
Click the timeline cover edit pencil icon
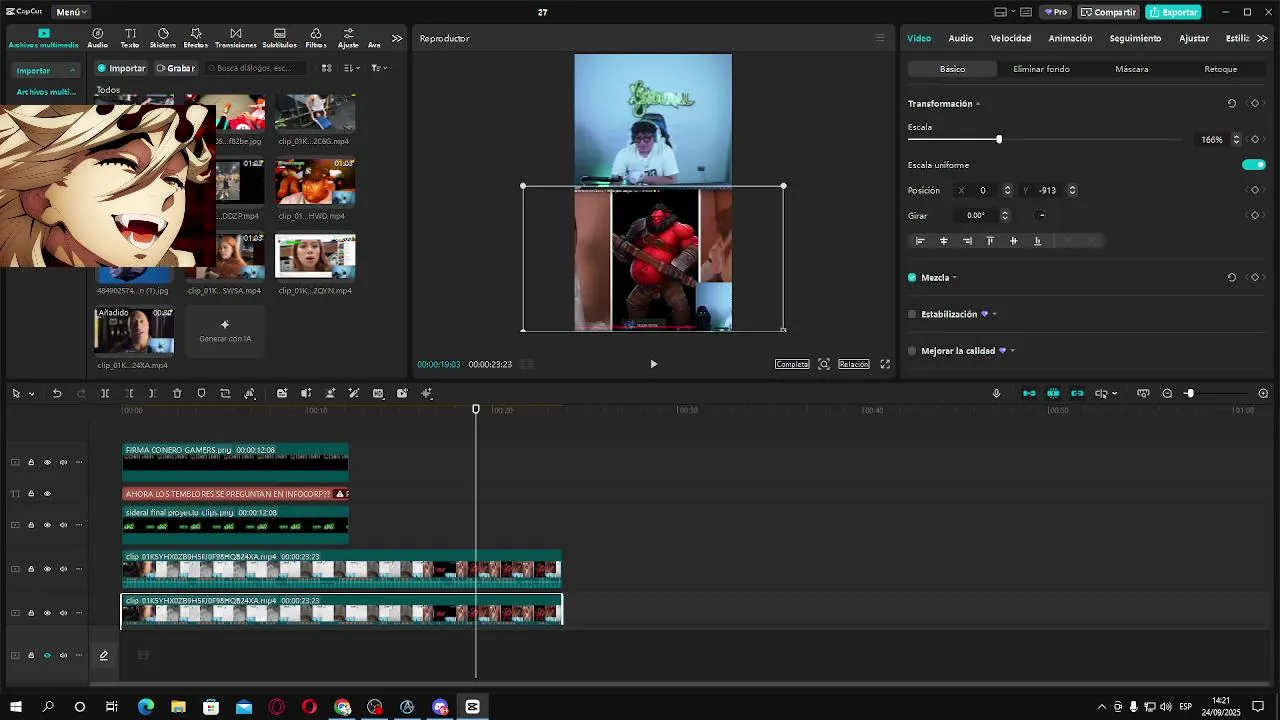tap(103, 656)
